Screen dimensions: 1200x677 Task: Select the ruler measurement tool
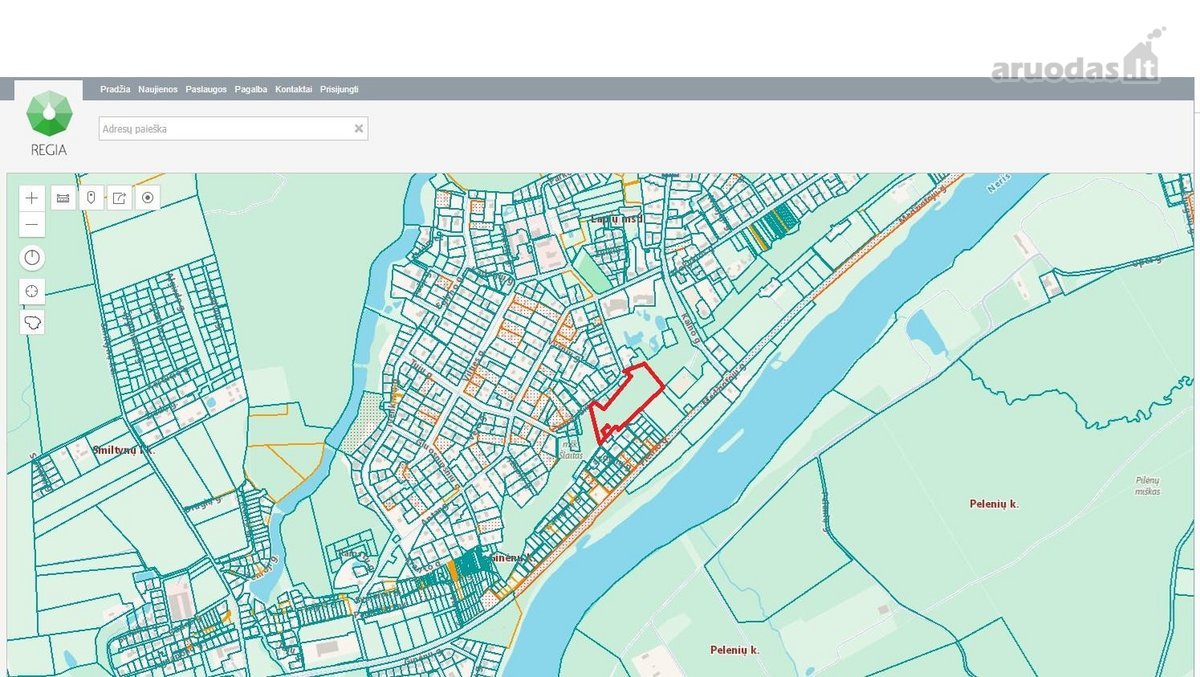(63, 198)
